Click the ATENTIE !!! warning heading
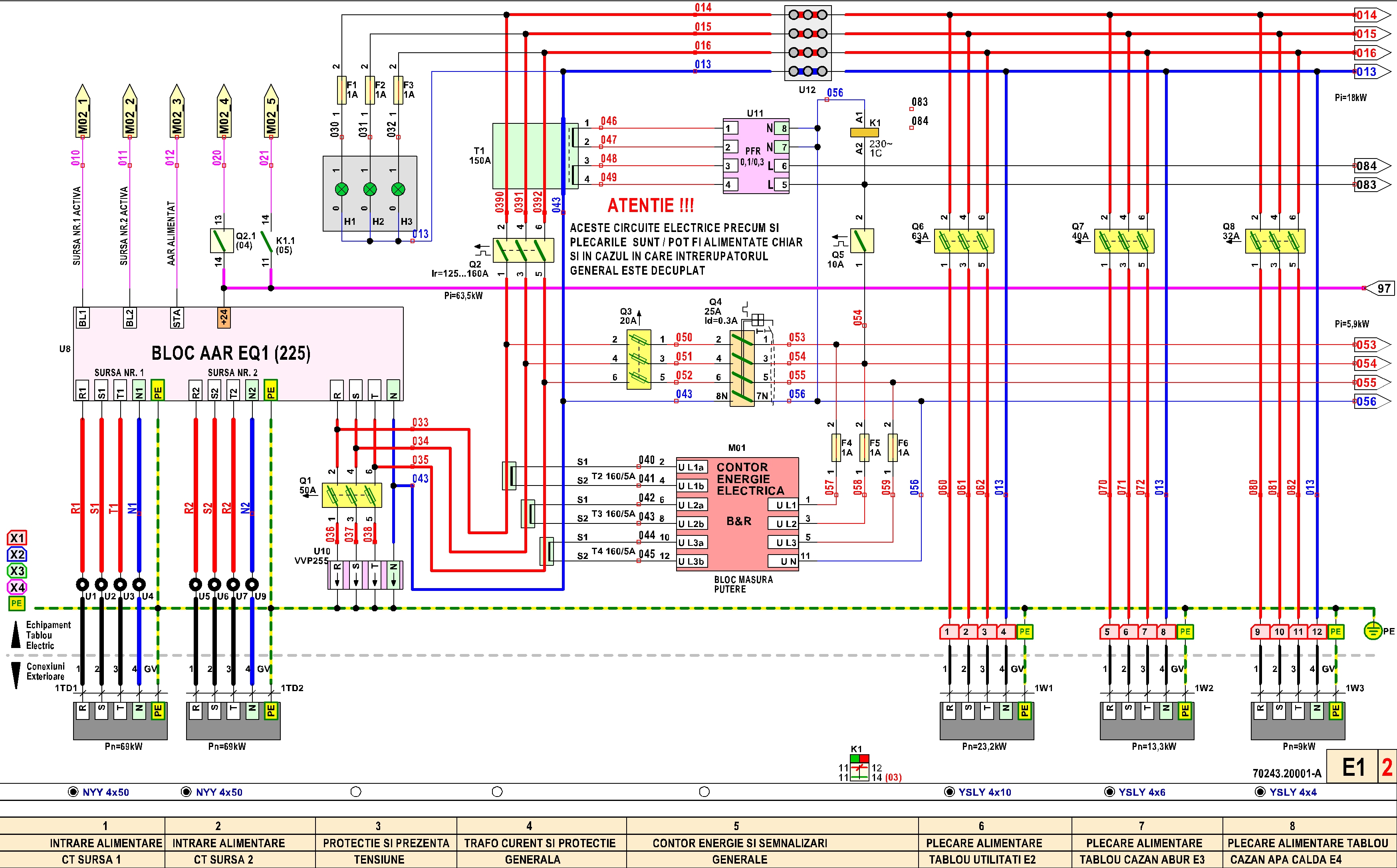 pyautogui.click(x=651, y=206)
